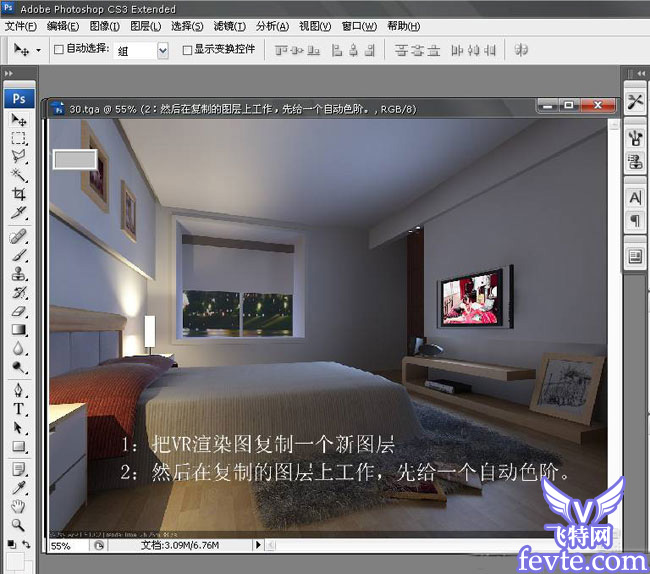The image size is (650, 574).
Task: Select the Healing Brush tool
Action: 18,237
